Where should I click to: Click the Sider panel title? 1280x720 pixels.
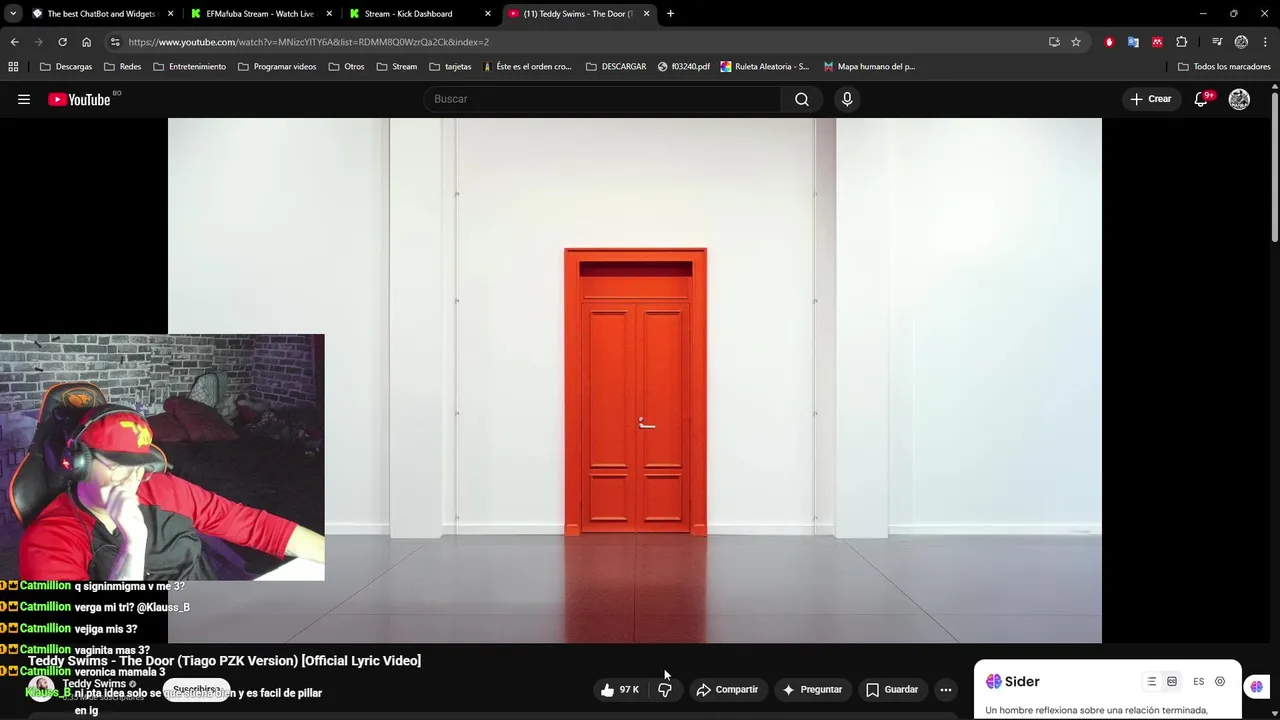[1022, 682]
